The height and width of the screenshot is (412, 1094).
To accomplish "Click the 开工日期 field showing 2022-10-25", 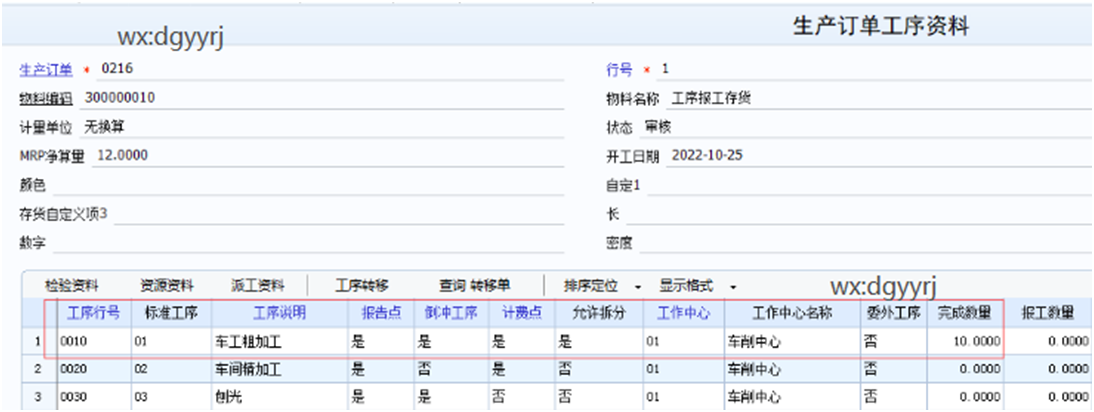I will (879, 157).
